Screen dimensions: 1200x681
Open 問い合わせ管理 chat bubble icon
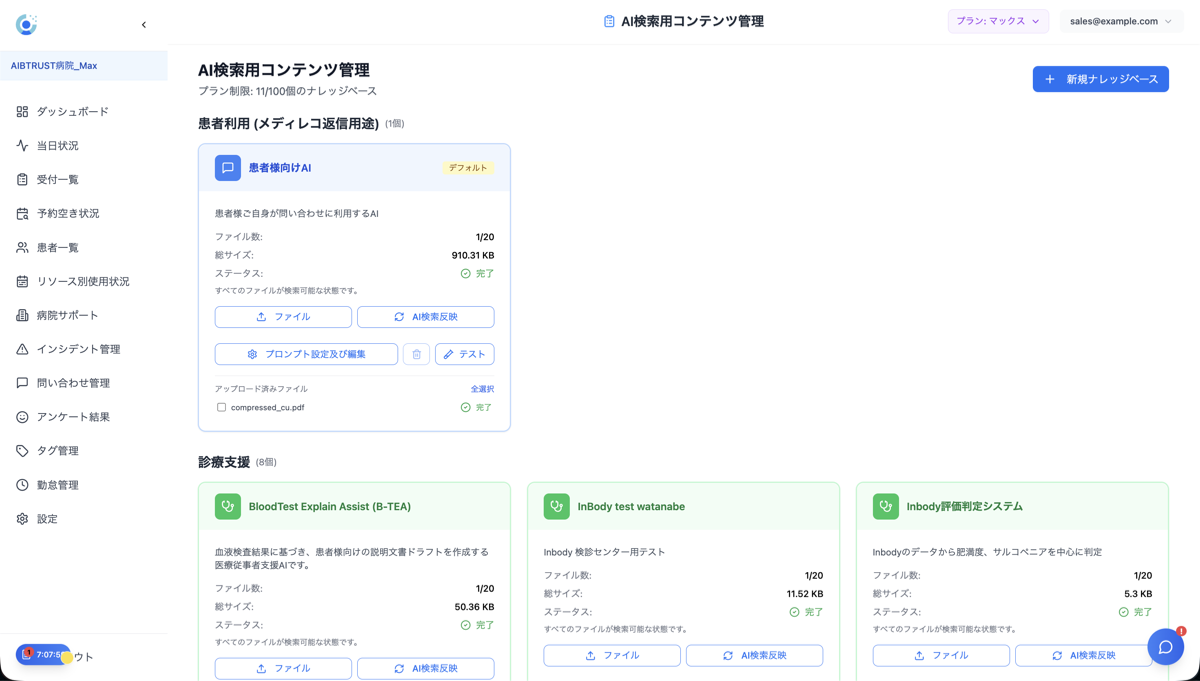(23, 382)
